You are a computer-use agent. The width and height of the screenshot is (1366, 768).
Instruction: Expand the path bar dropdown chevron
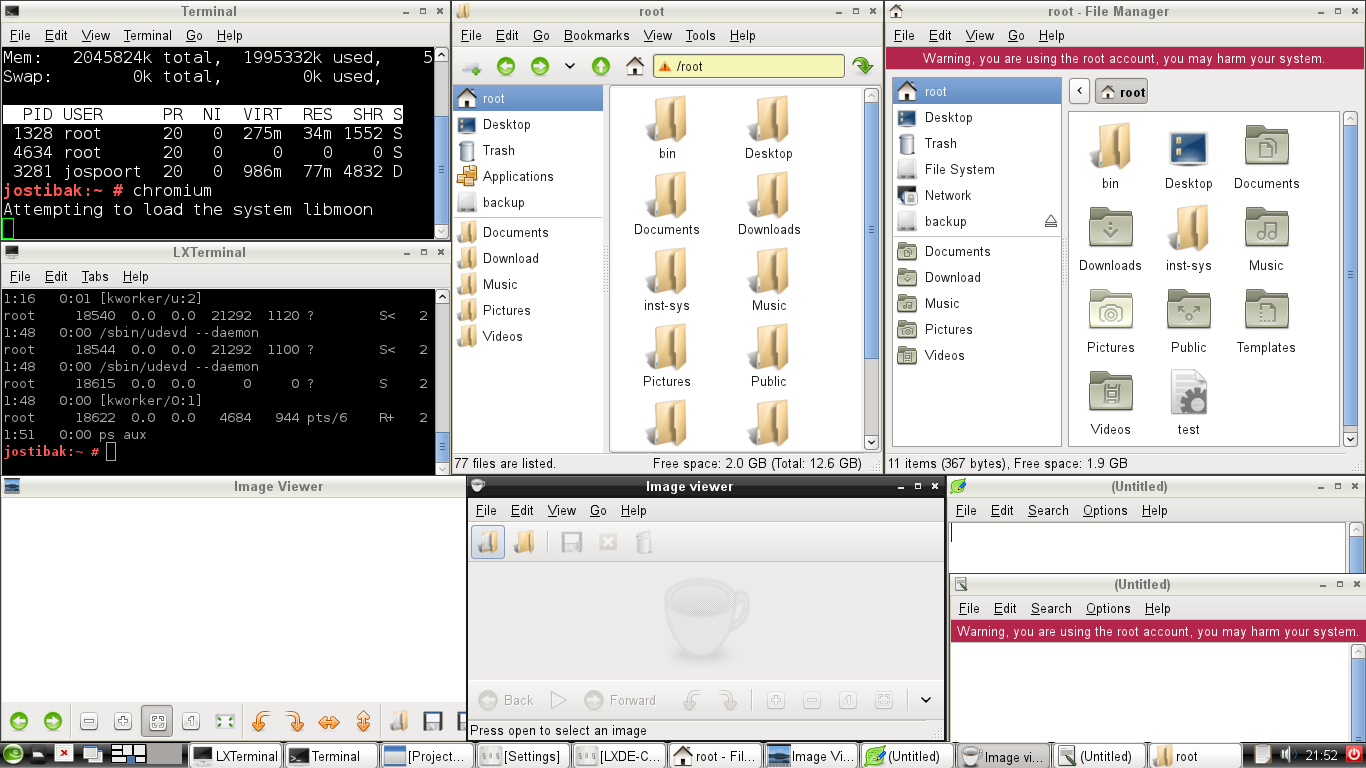point(571,65)
